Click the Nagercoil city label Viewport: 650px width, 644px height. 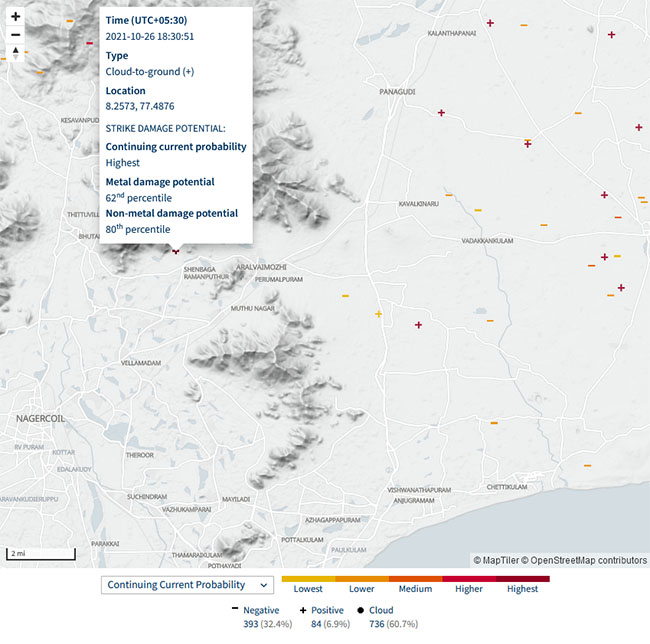pos(41,417)
